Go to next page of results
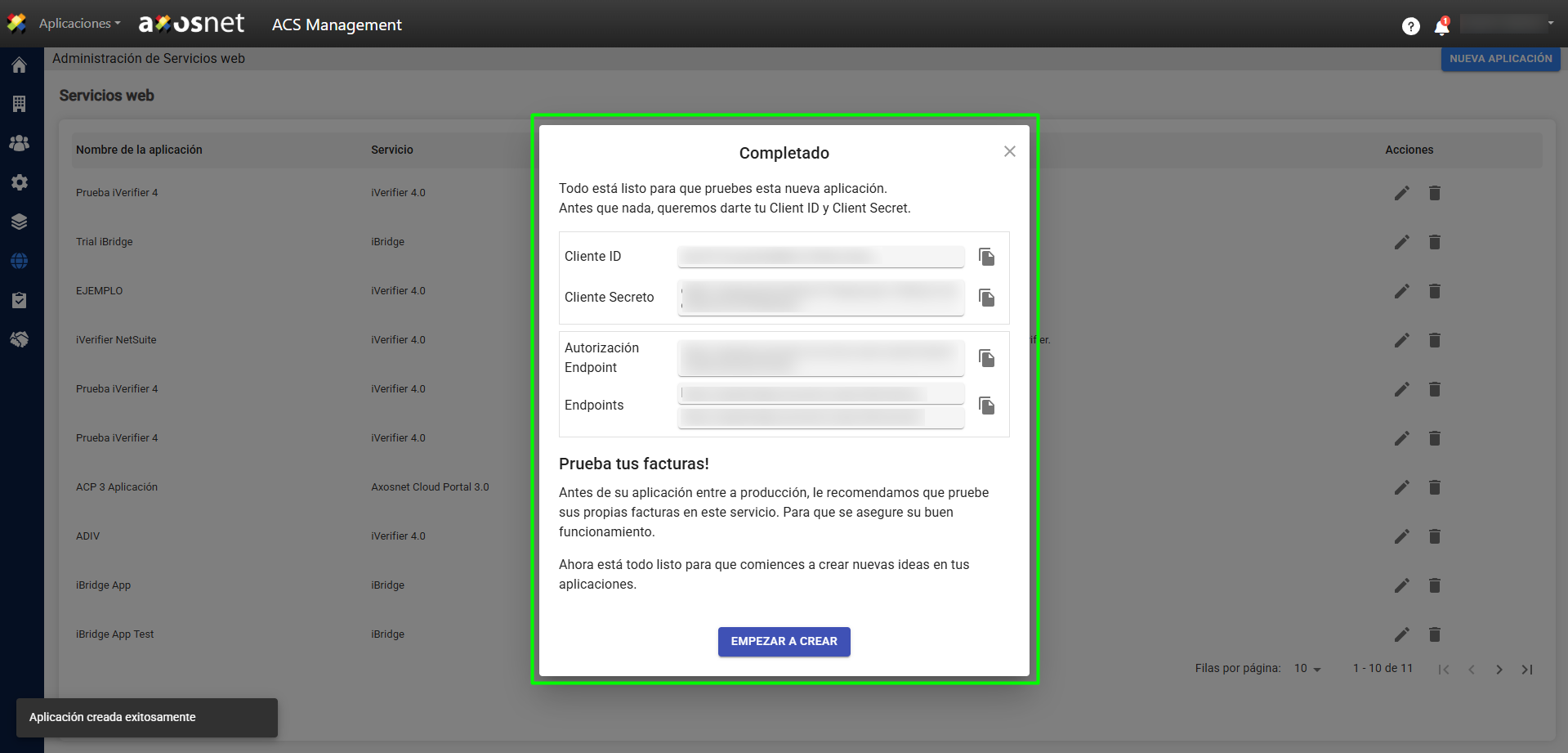1568x753 pixels. coord(1499,670)
